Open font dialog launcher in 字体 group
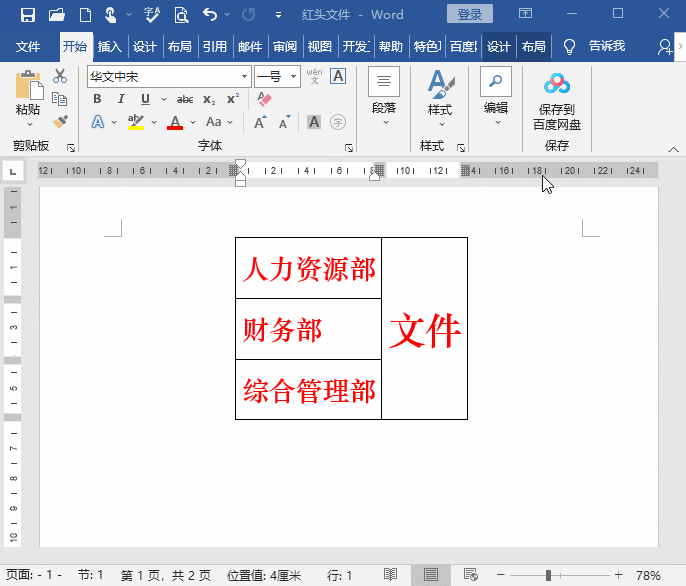This screenshot has height=586, width=686. pyautogui.click(x=349, y=148)
